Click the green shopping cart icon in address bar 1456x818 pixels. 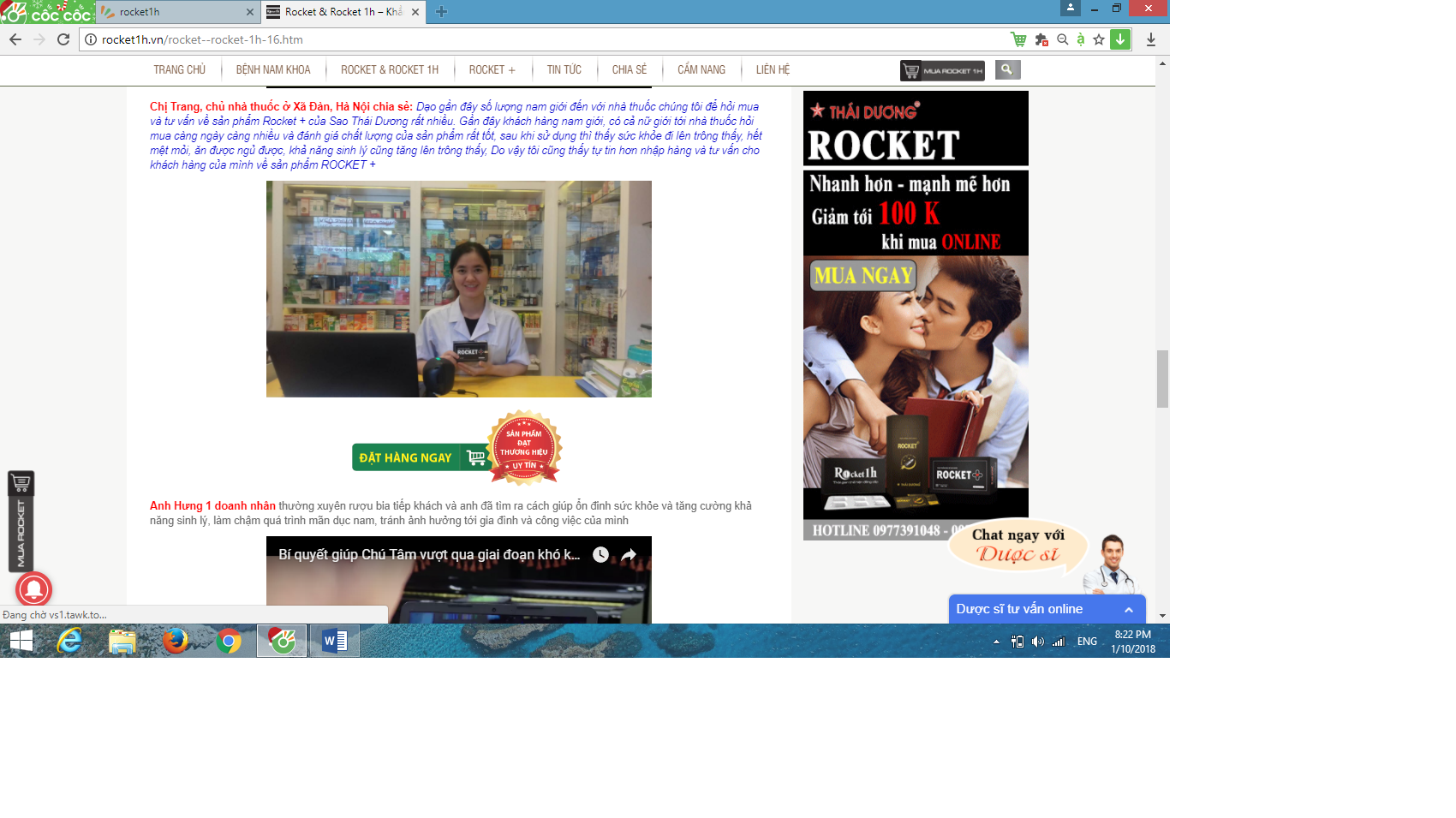pos(1018,39)
